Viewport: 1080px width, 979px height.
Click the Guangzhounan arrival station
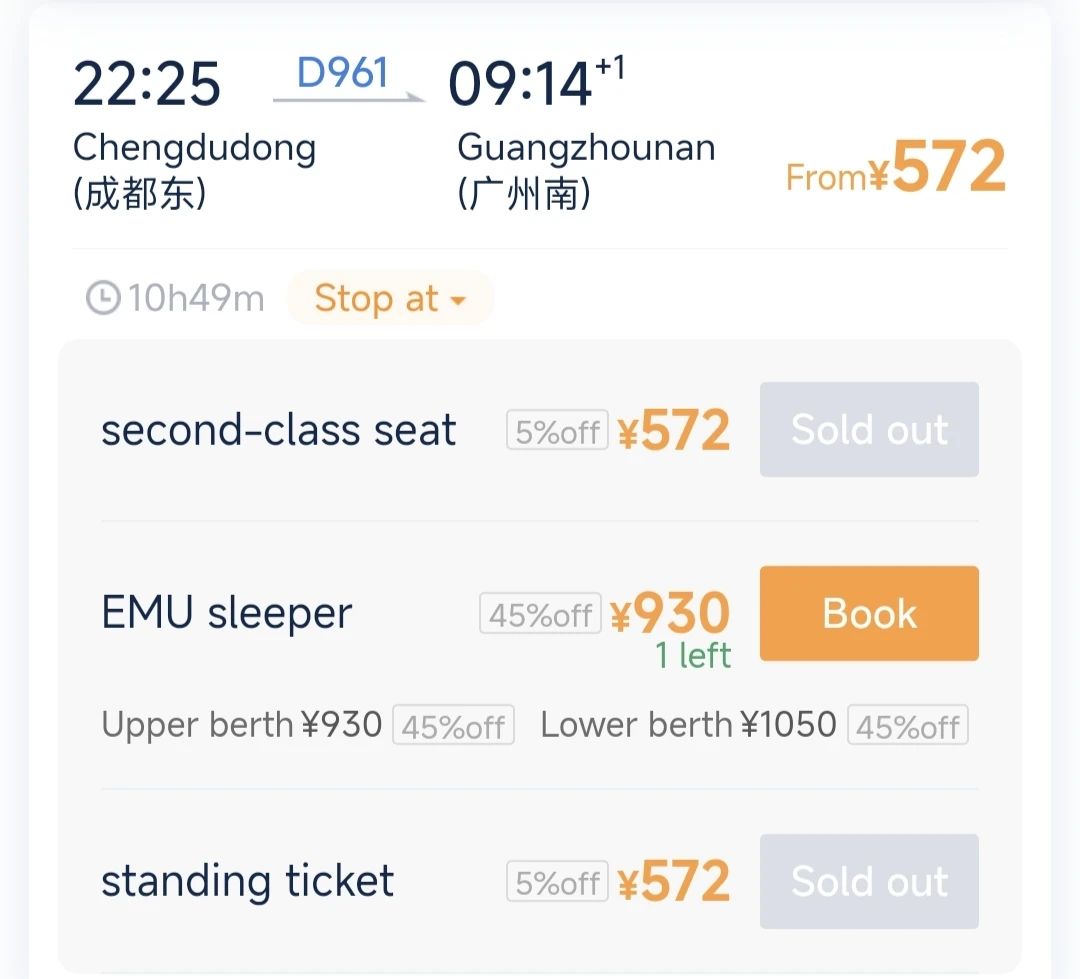pos(586,169)
